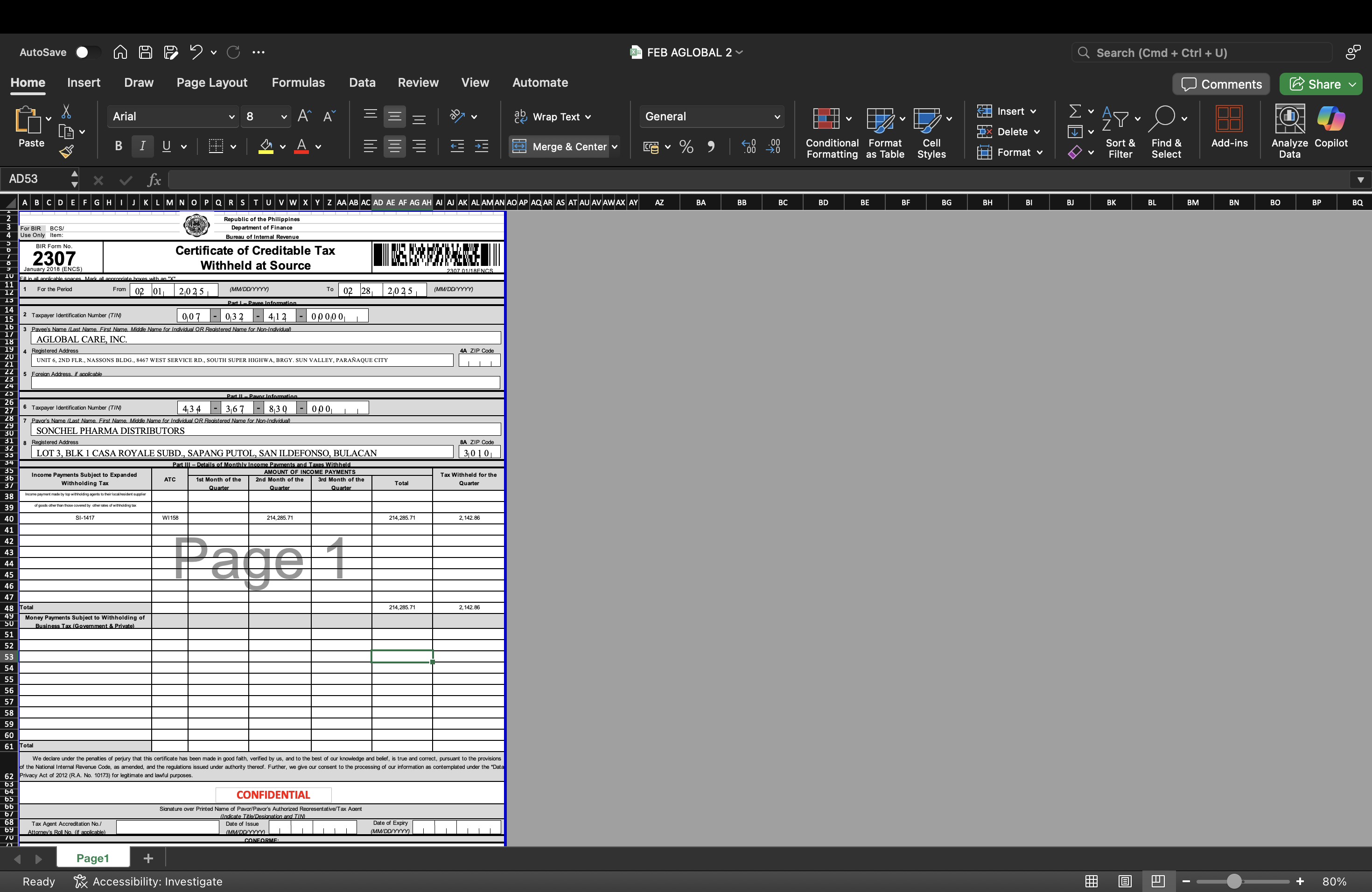Toggle Italic formatting
The image size is (1372, 892).
pos(142,146)
